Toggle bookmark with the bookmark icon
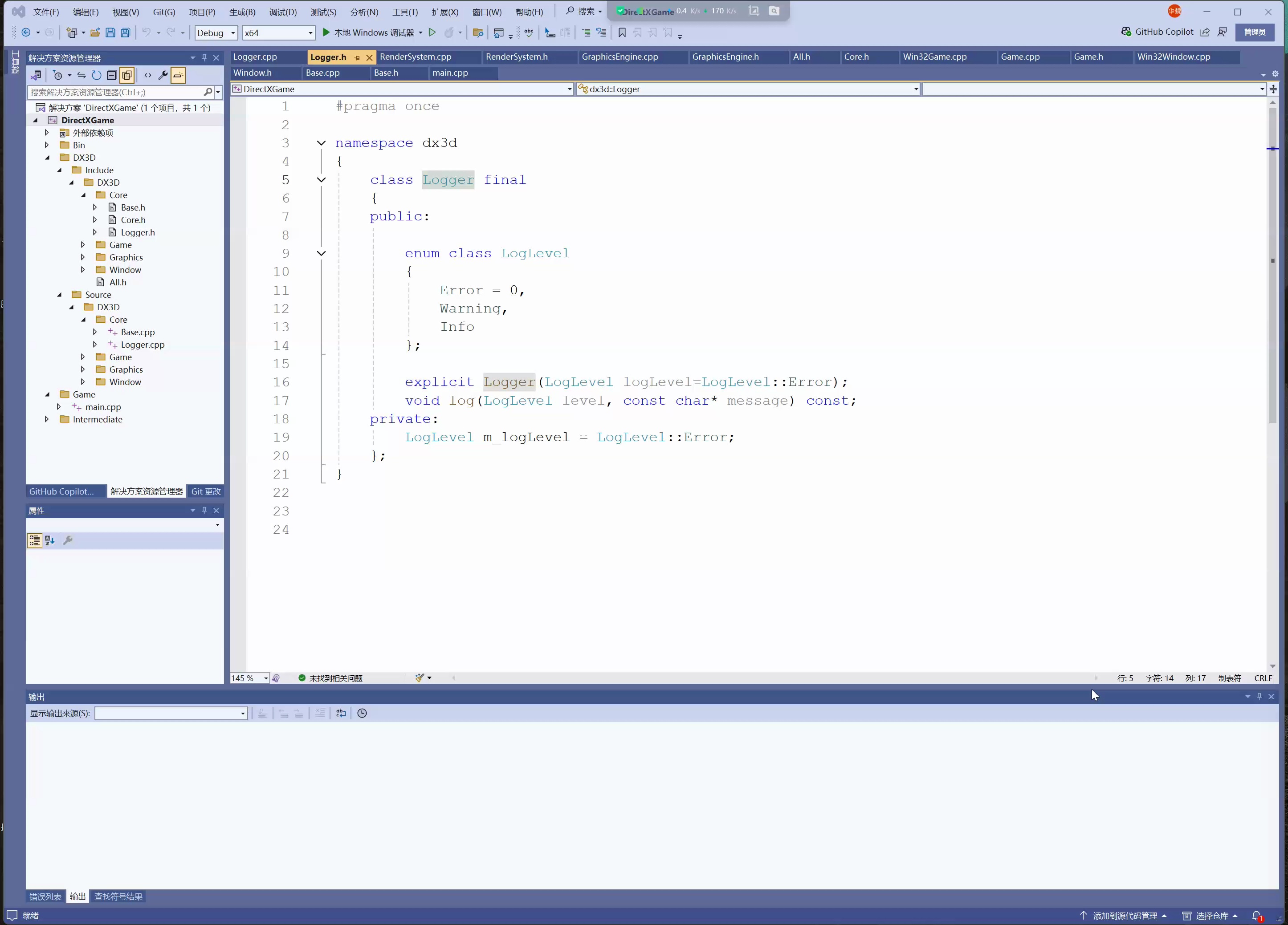1288x925 pixels. pyautogui.click(x=622, y=33)
